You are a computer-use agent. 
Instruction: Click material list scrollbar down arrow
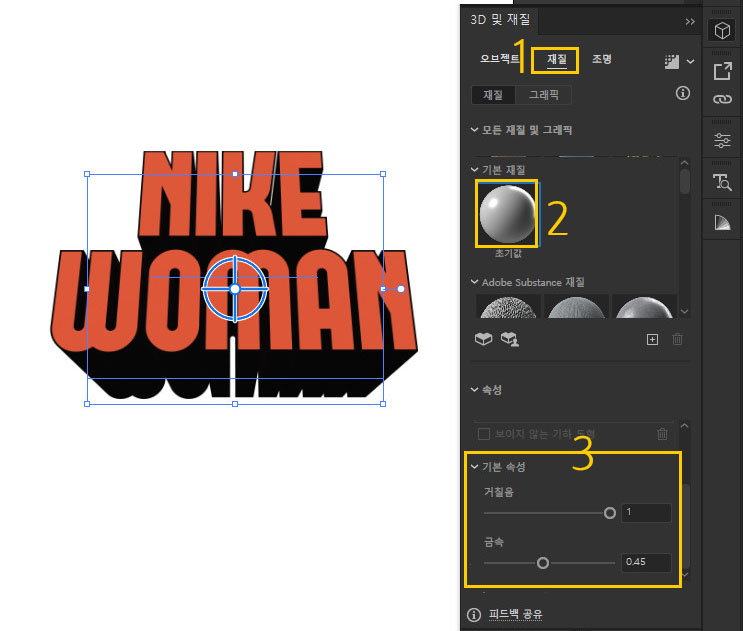tap(684, 311)
